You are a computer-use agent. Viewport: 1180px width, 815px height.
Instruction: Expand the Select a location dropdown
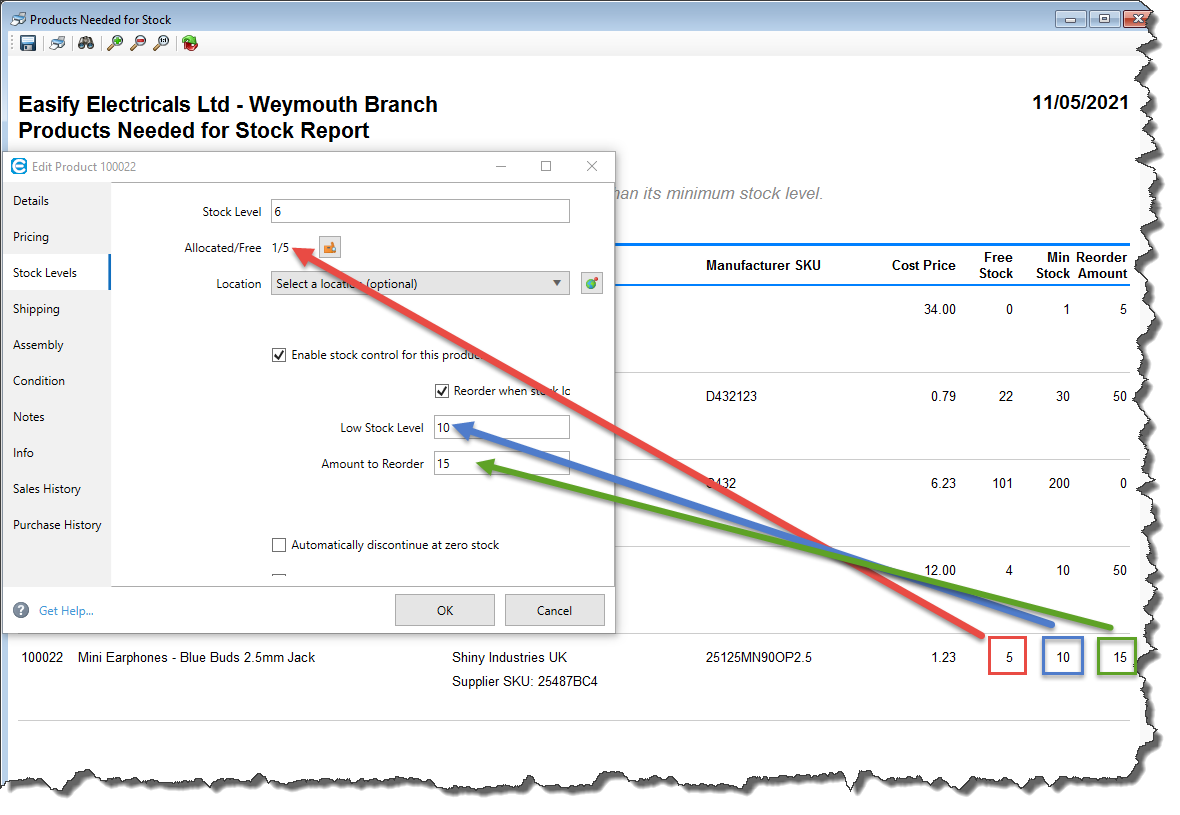point(420,284)
